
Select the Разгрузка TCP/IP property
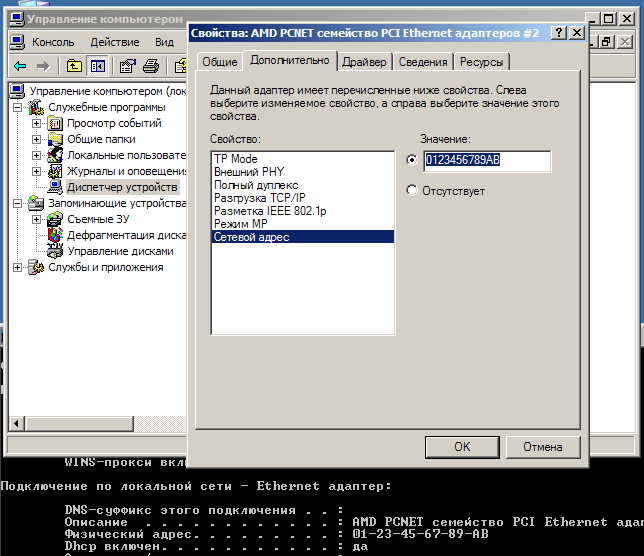click(303, 198)
